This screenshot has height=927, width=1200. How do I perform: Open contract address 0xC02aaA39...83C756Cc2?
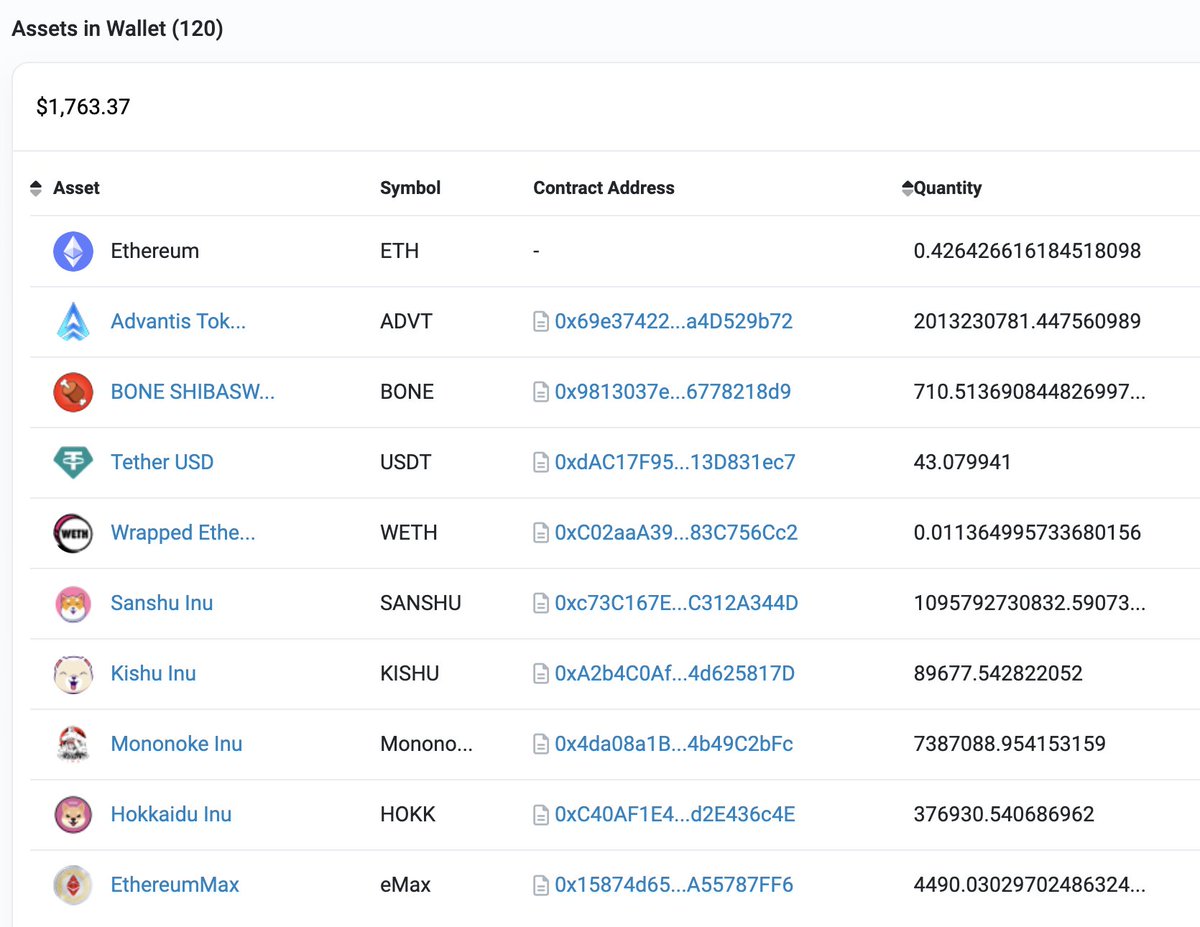point(676,533)
